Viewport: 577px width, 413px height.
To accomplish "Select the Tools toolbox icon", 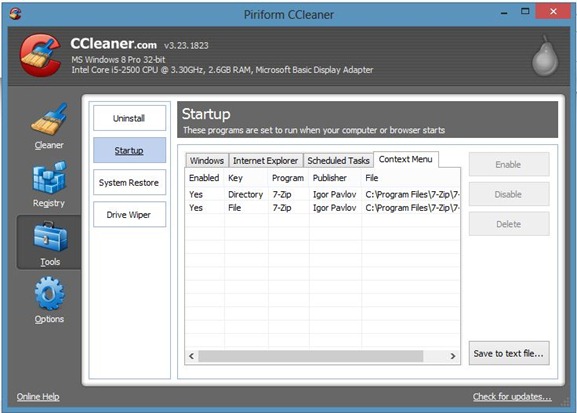I will click(50, 236).
